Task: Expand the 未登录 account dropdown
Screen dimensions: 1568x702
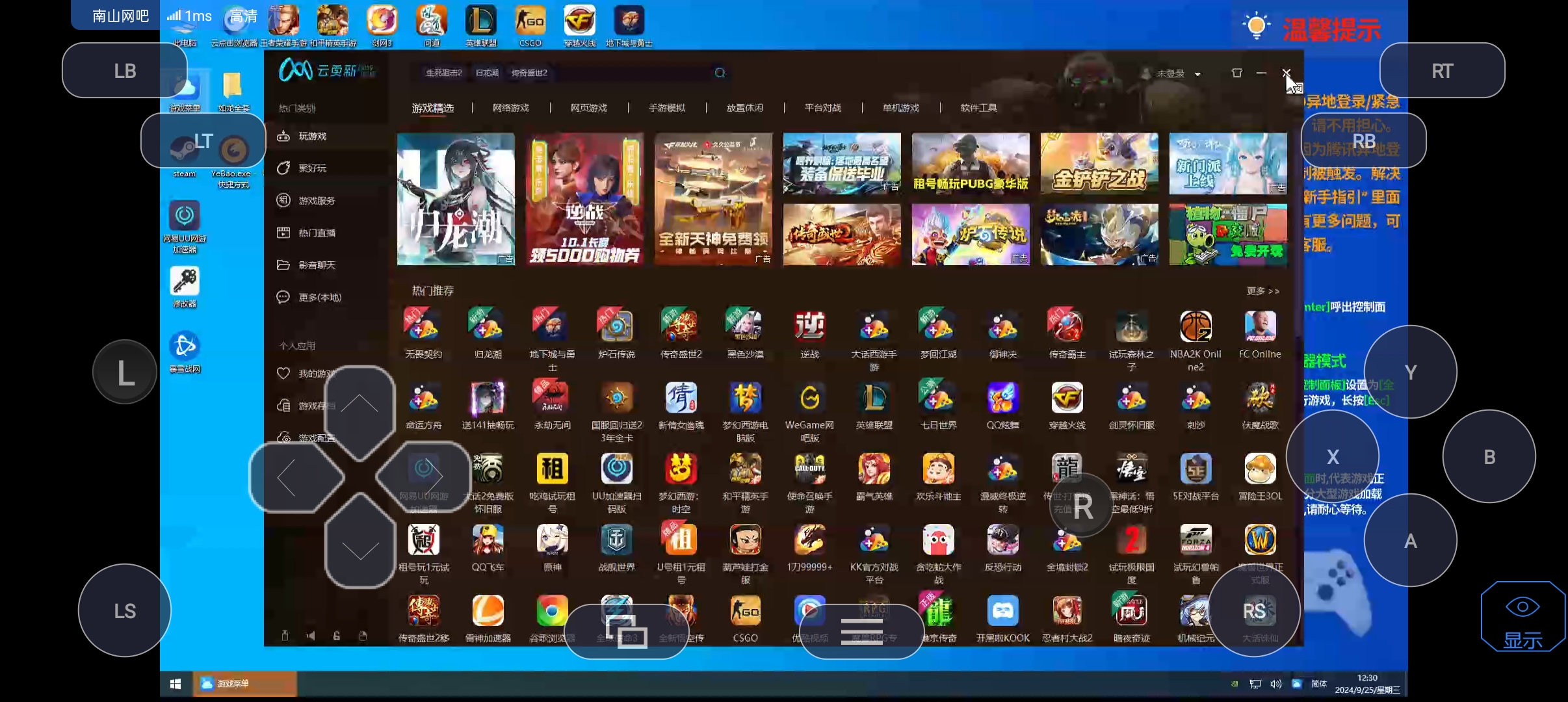Action: 1197,74
